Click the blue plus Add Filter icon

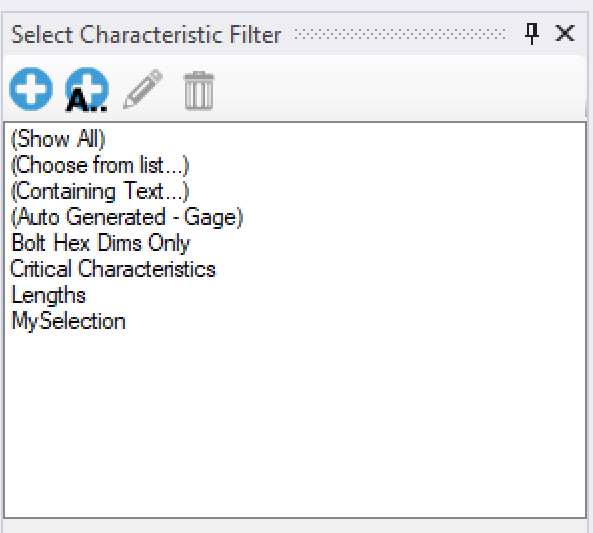coord(31,89)
